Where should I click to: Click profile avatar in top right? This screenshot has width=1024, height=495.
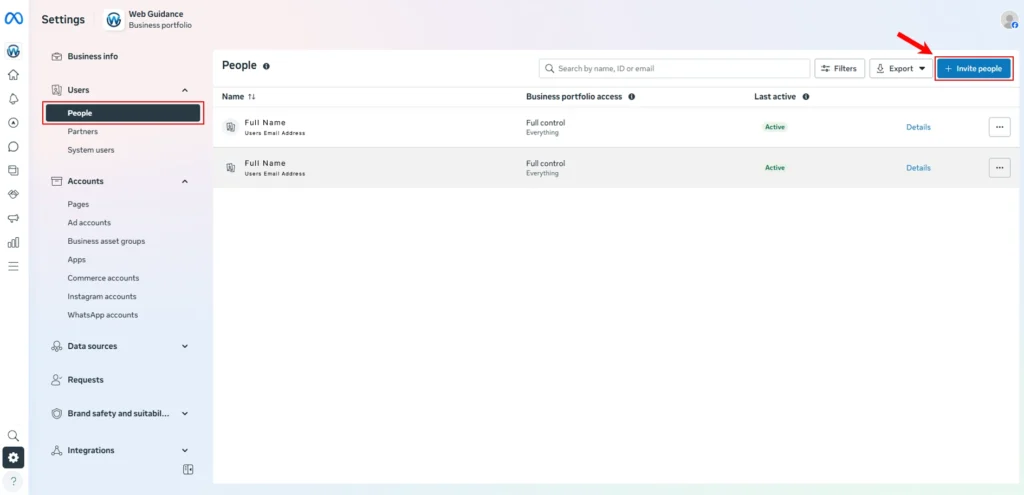(x=1009, y=20)
